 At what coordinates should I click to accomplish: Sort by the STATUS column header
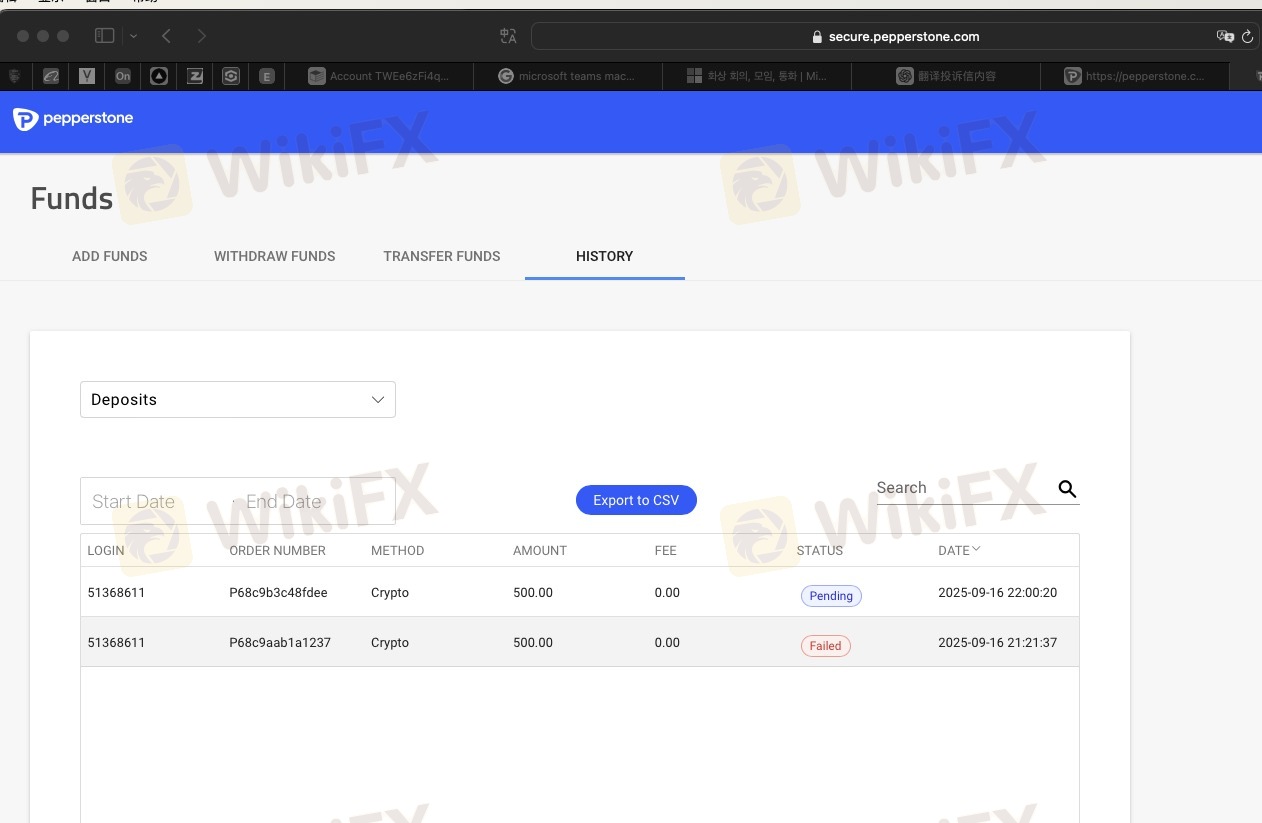820,550
